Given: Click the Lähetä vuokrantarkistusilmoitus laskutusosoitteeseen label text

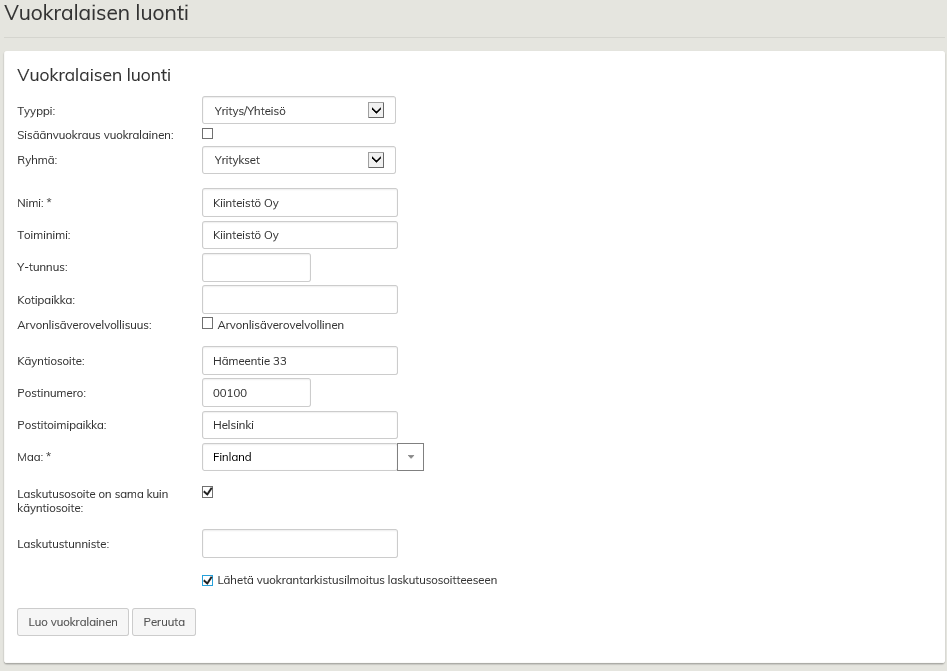Looking at the screenshot, I should pos(357,580).
